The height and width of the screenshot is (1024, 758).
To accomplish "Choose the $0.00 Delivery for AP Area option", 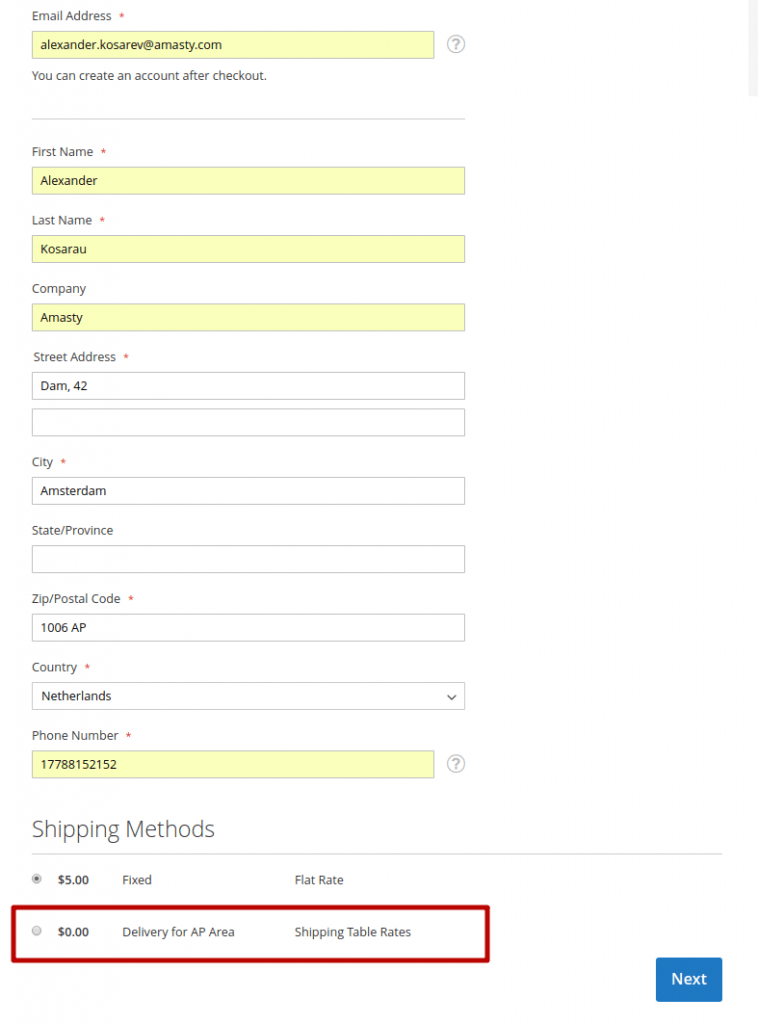I will pyautogui.click(x=37, y=931).
